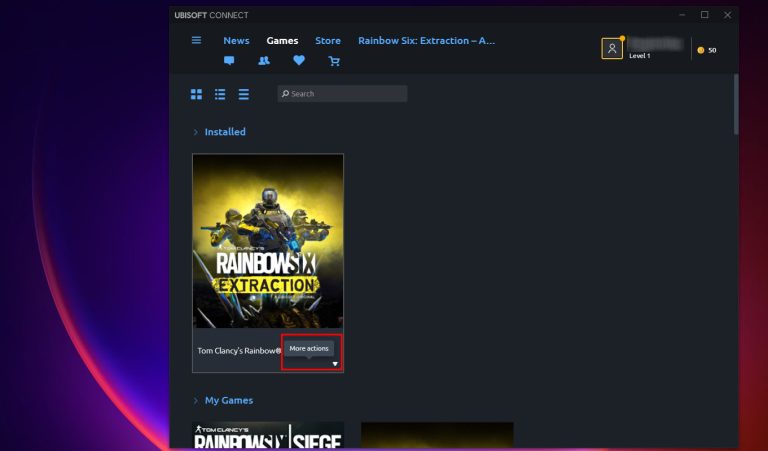Go to the Games tab

click(282, 41)
